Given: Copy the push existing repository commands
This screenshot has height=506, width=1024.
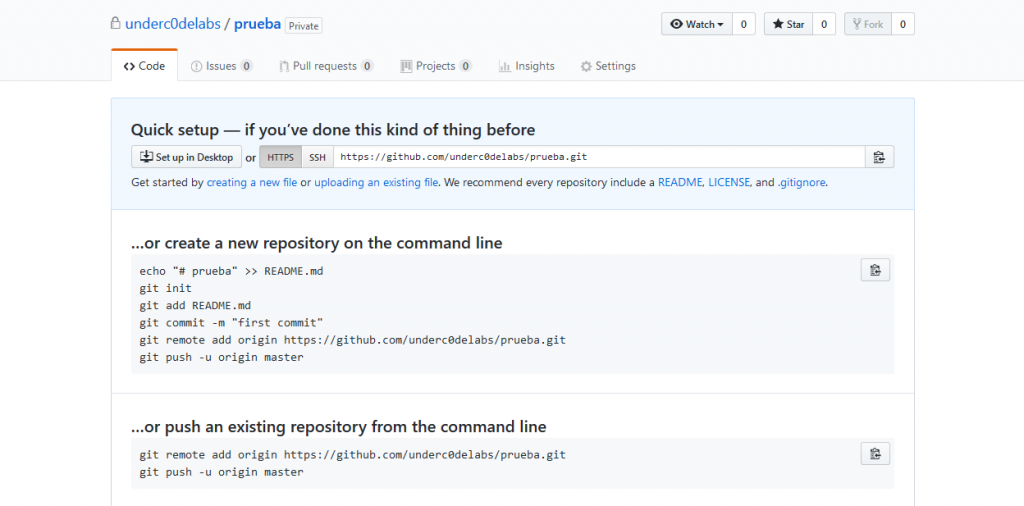Looking at the screenshot, I should click(875, 453).
